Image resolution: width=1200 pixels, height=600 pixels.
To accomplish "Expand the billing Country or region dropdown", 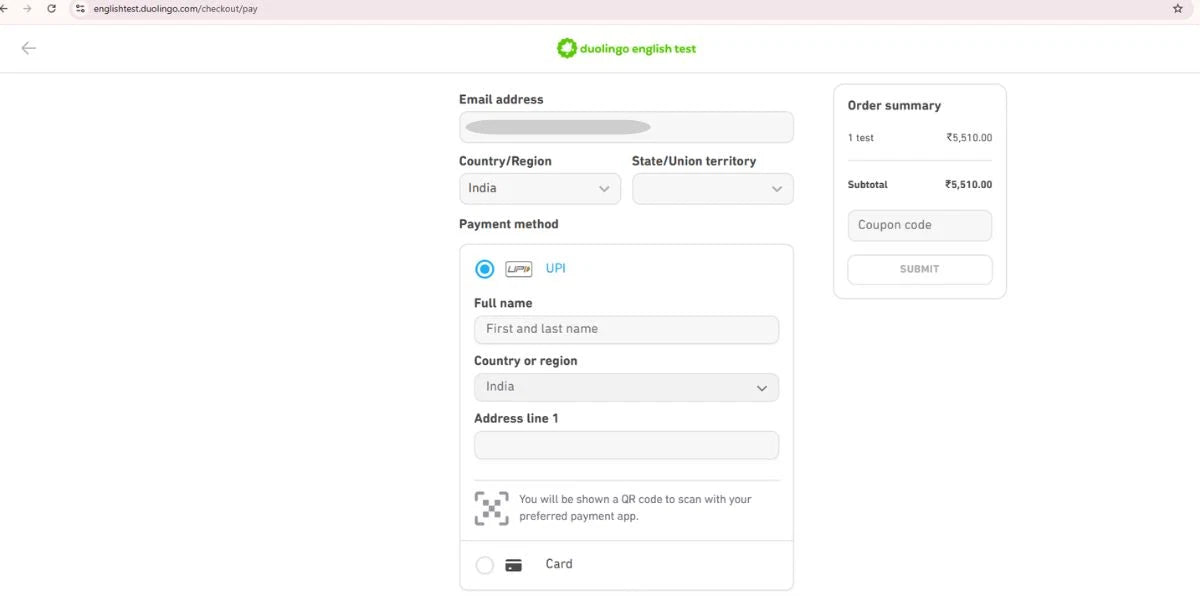I will coord(626,387).
